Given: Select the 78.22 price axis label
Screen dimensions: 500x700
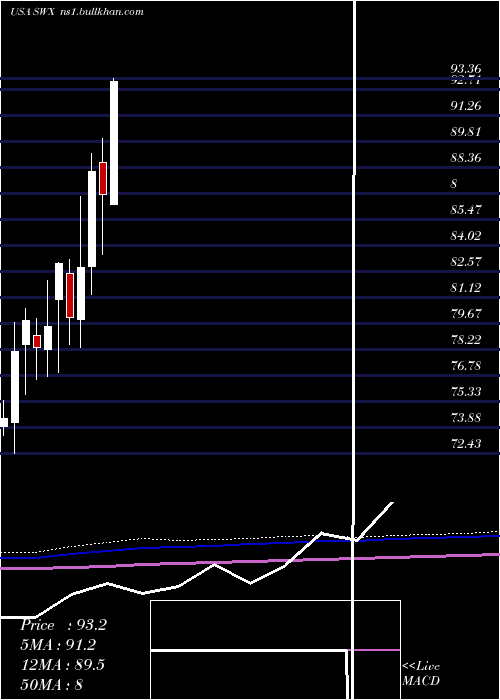Looking at the screenshot, I should tap(466, 340).
